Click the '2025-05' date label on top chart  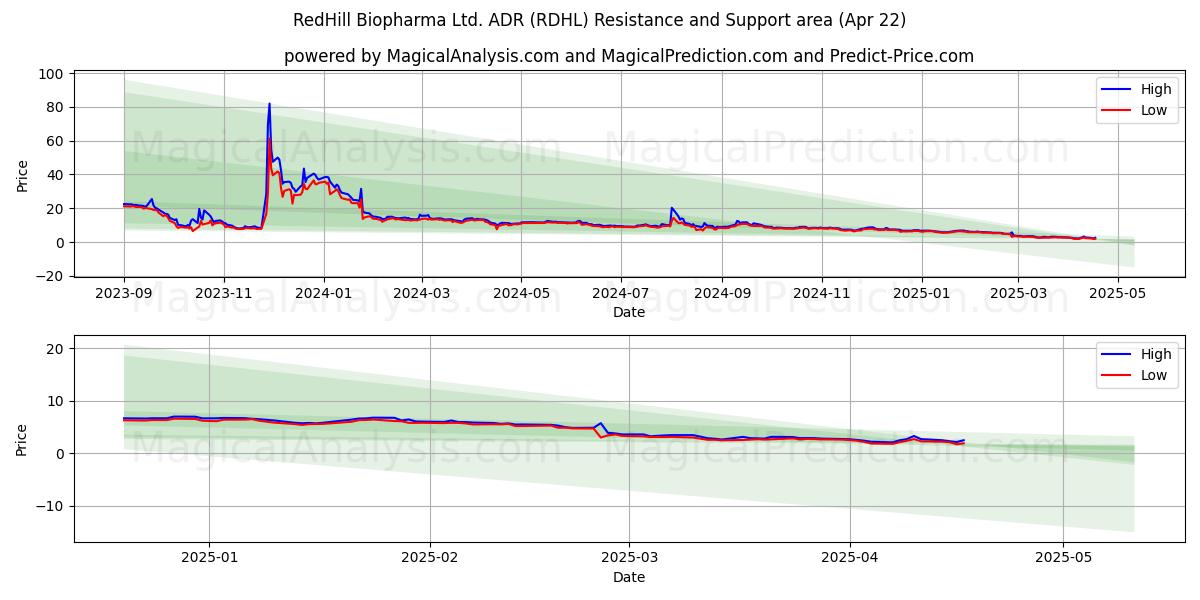pyautogui.click(x=1118, y=295)
